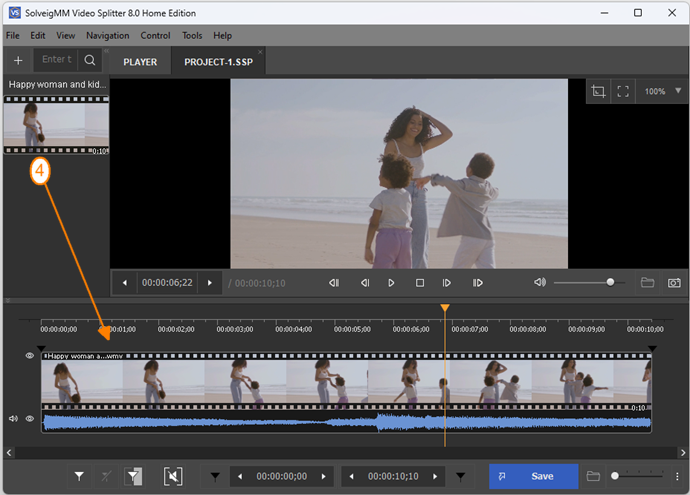
Task: Click the invert fragments icon
Action: (133, 476)
